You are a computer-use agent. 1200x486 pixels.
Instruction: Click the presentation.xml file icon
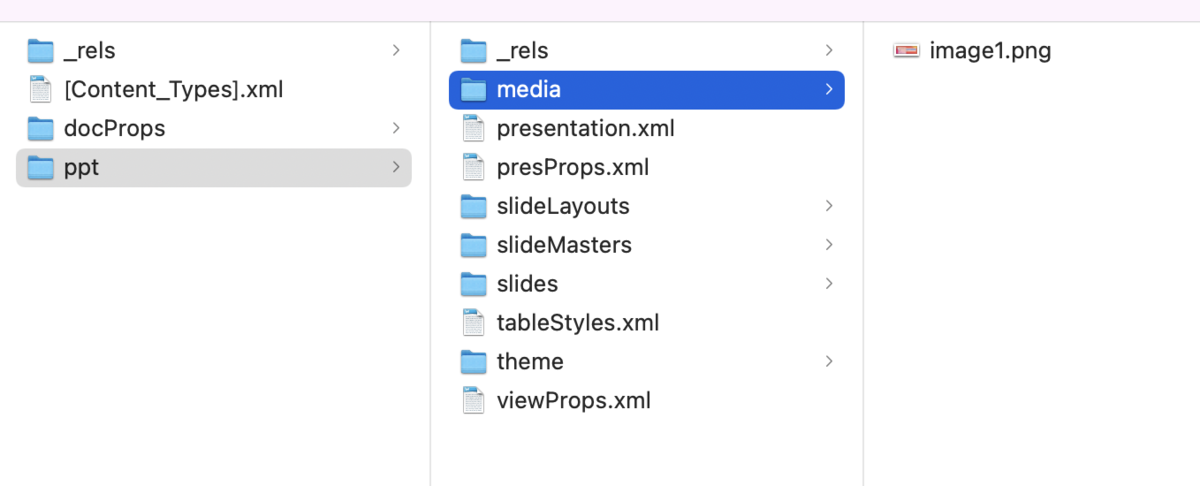click(474, 128)
